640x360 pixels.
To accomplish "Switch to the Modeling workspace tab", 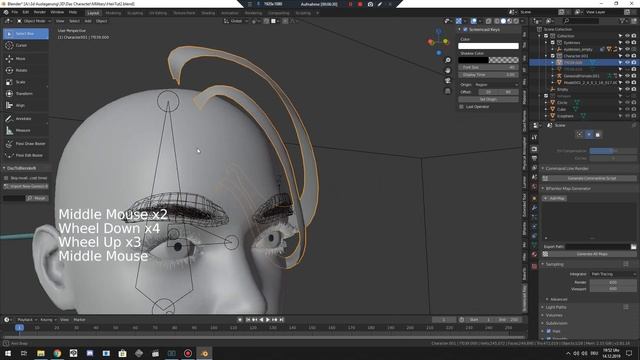I will coord(113,13).
